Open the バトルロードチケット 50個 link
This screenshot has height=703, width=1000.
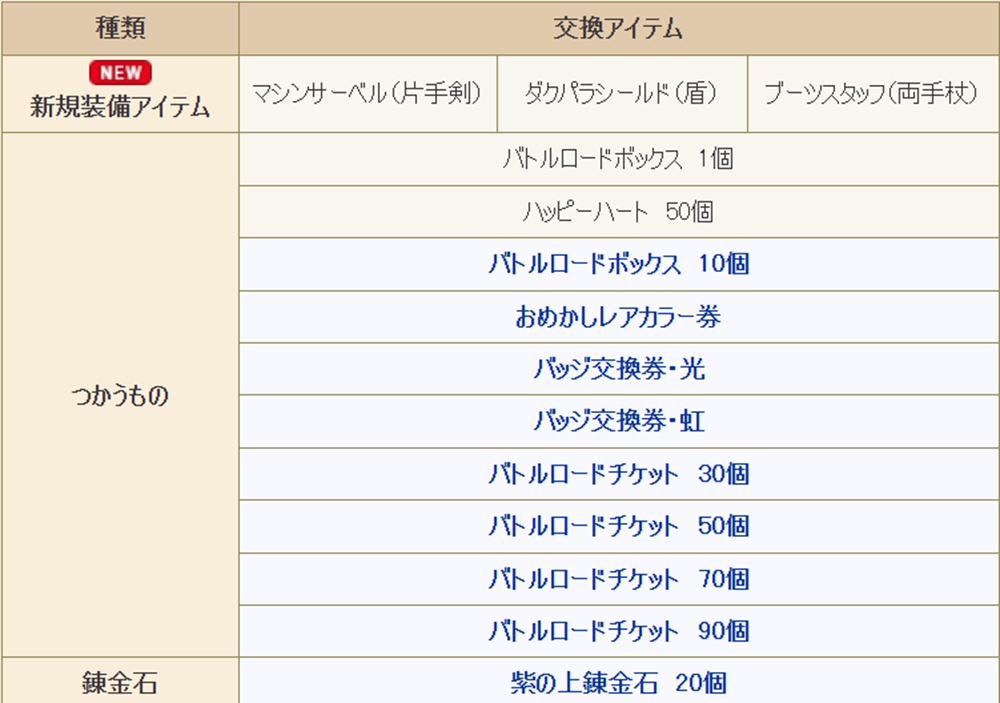tap(619, 526)
